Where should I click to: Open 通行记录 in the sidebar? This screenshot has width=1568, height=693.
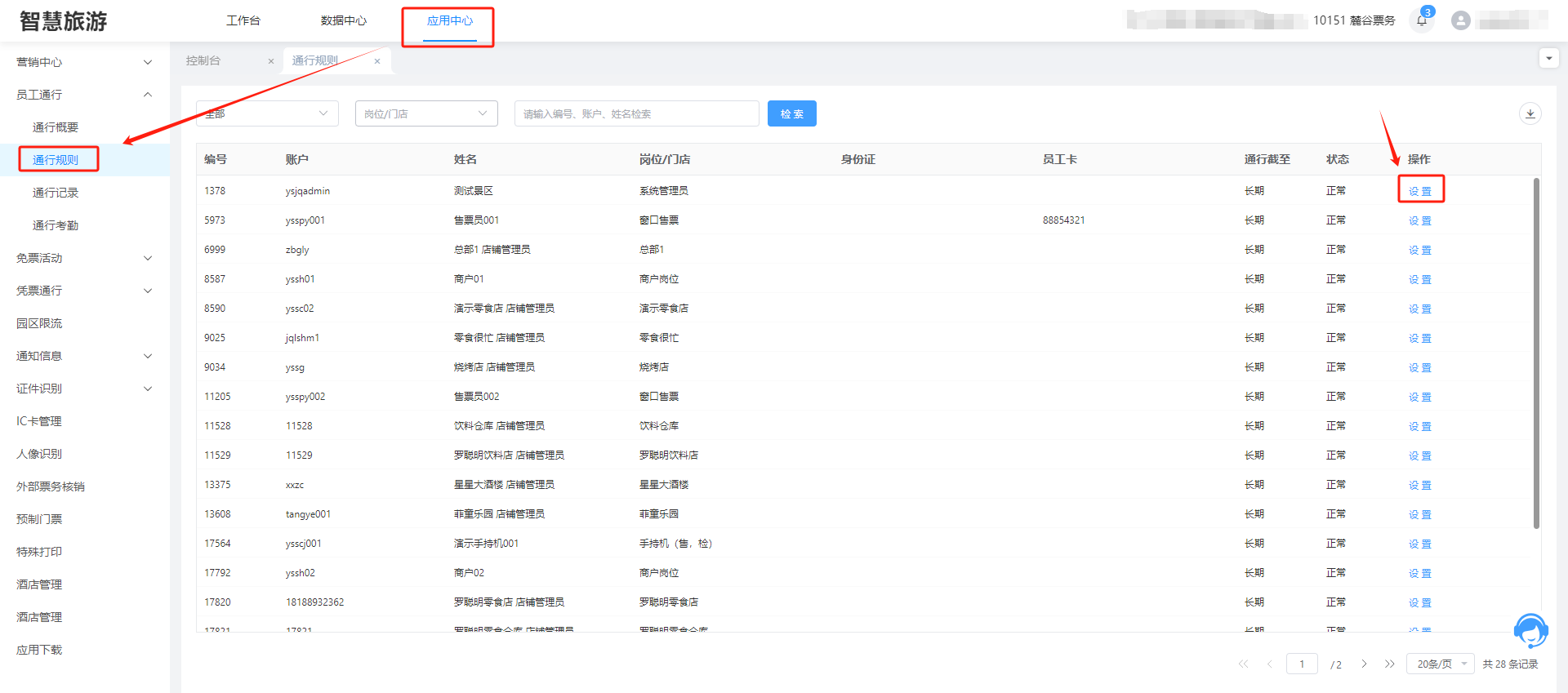pos(56,193)
